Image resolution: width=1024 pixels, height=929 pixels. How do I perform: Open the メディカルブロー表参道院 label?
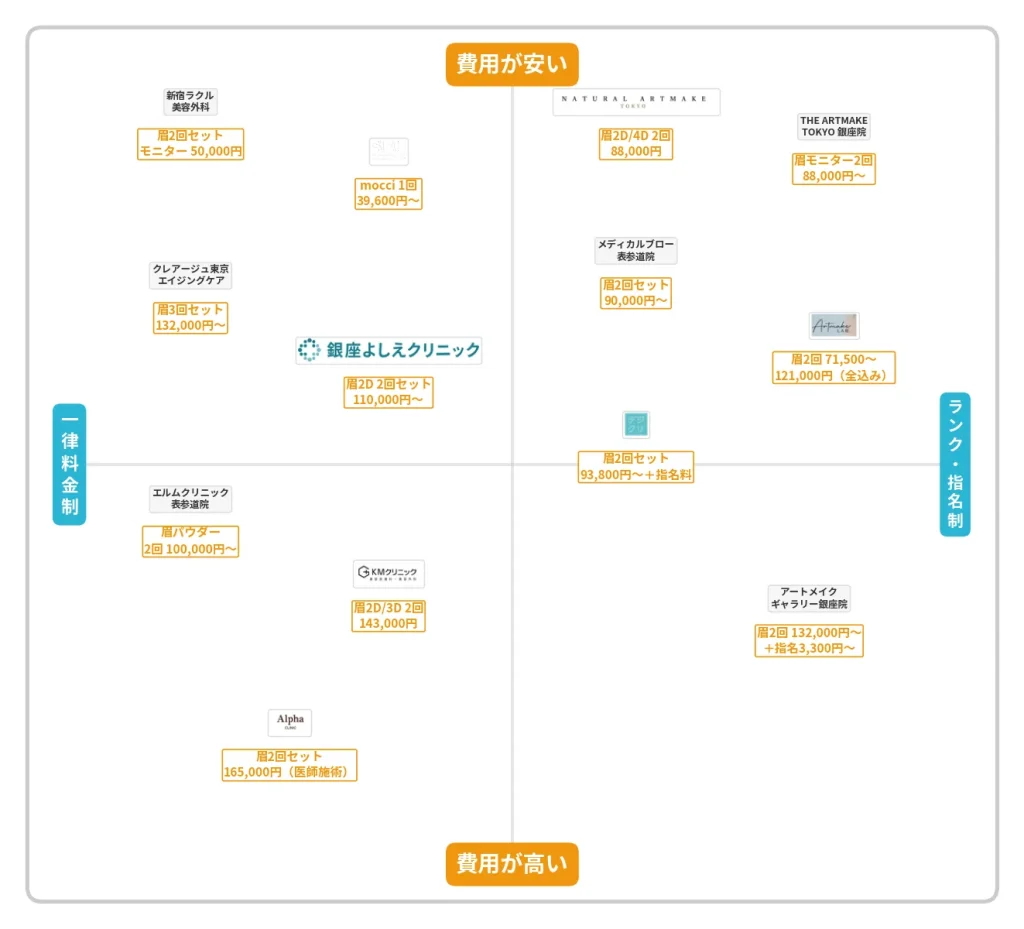[x=636, y=250]
